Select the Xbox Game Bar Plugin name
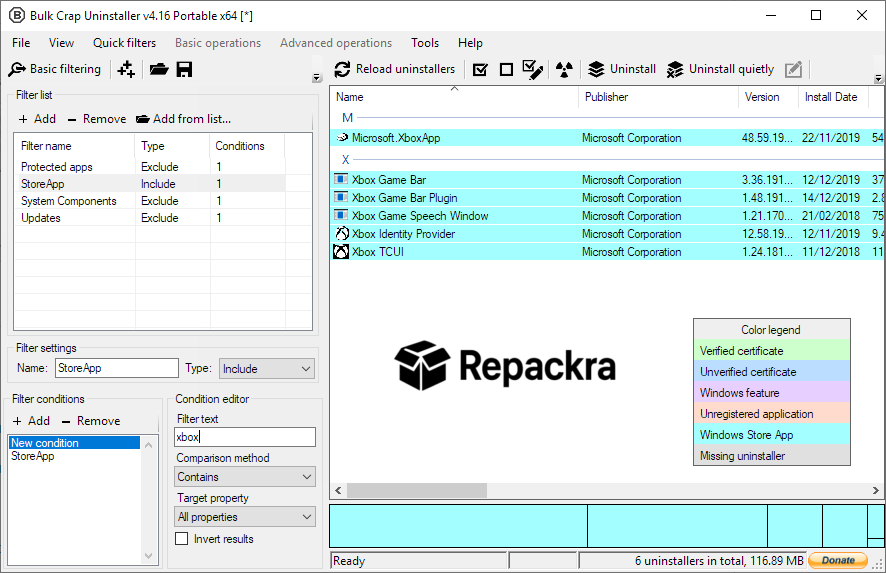The width and height of the screenshot is (886, 573). 405,198
